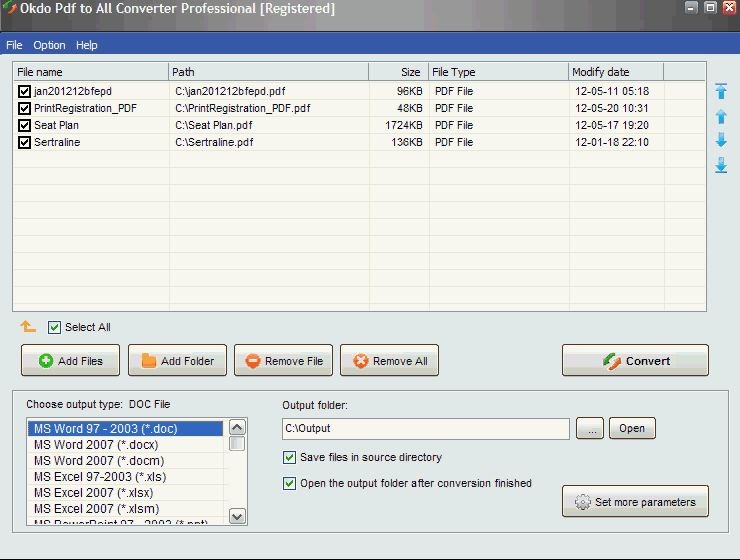Move selected file to top arrow icon

(721, 91)
